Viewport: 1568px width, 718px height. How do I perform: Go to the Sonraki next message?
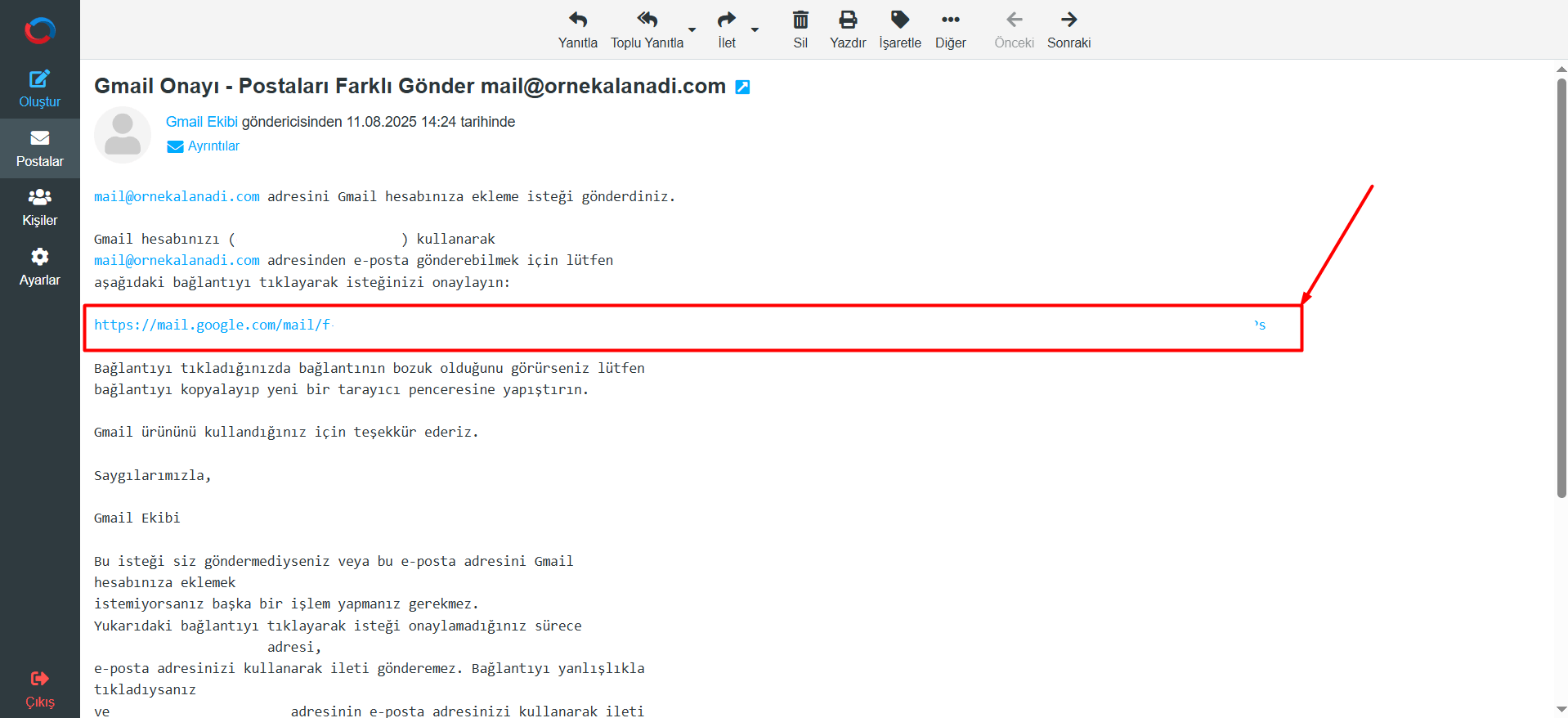click(x=1068, y=30)
